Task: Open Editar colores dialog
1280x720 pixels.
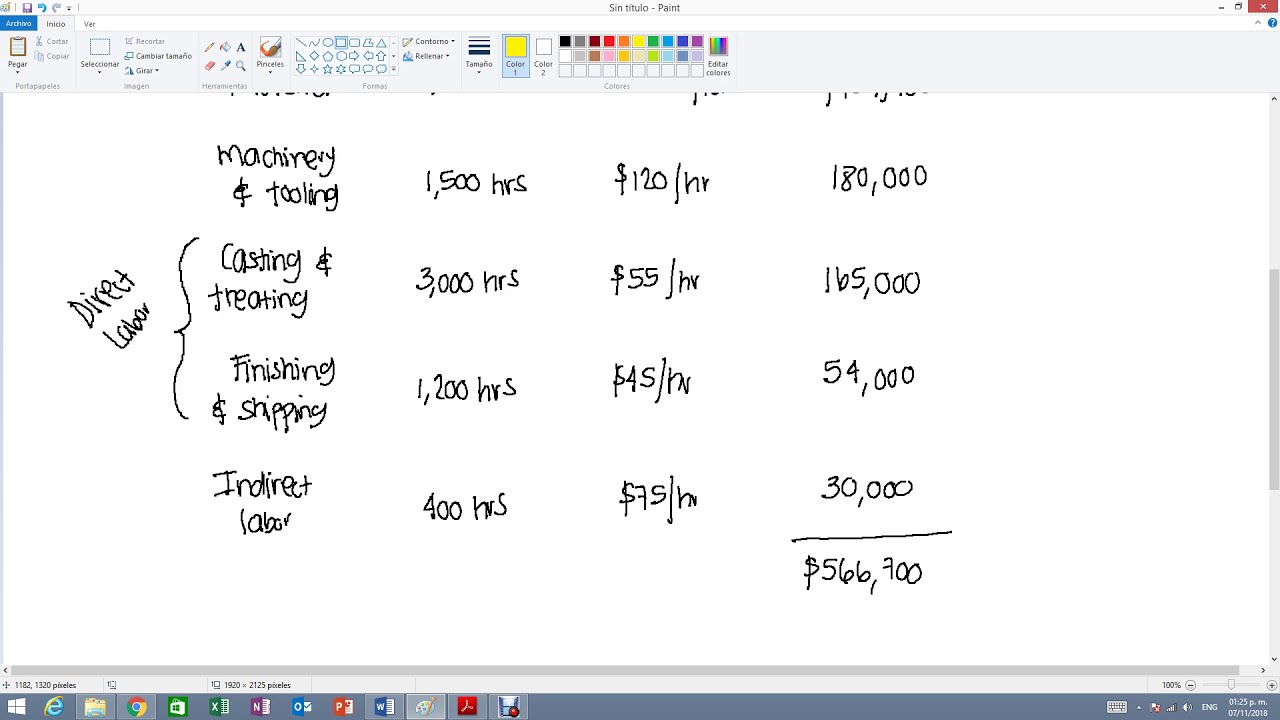Action: [718, 55]
